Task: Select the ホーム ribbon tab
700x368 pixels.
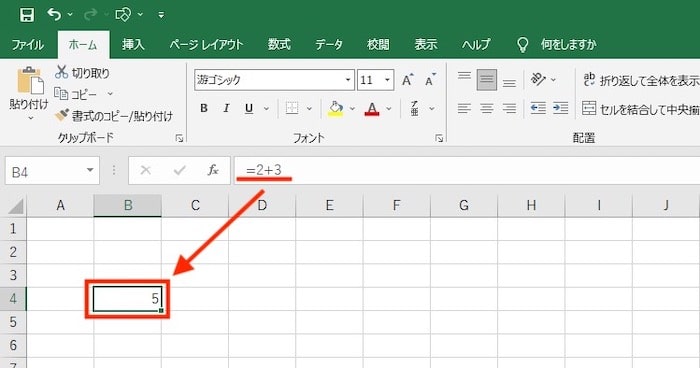Action: pyautogui.click(x=83, y=45)
